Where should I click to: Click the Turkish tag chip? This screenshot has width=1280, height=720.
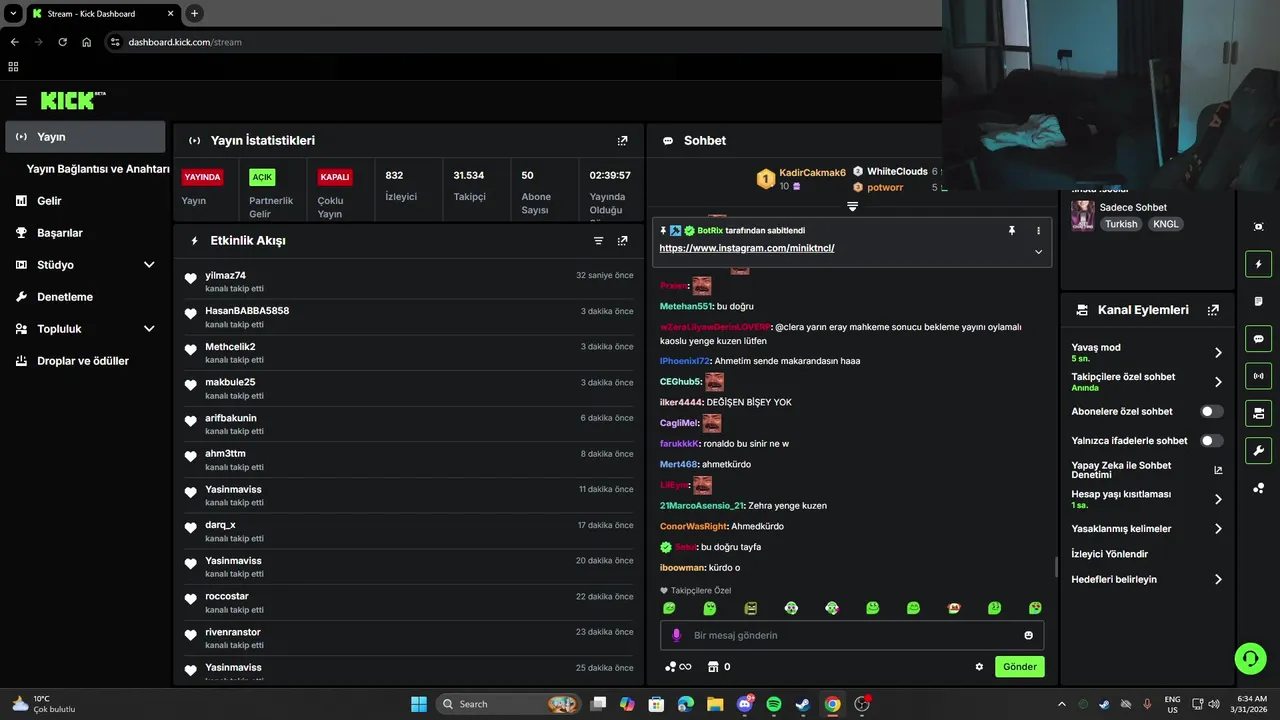[x=1121, y=224]
